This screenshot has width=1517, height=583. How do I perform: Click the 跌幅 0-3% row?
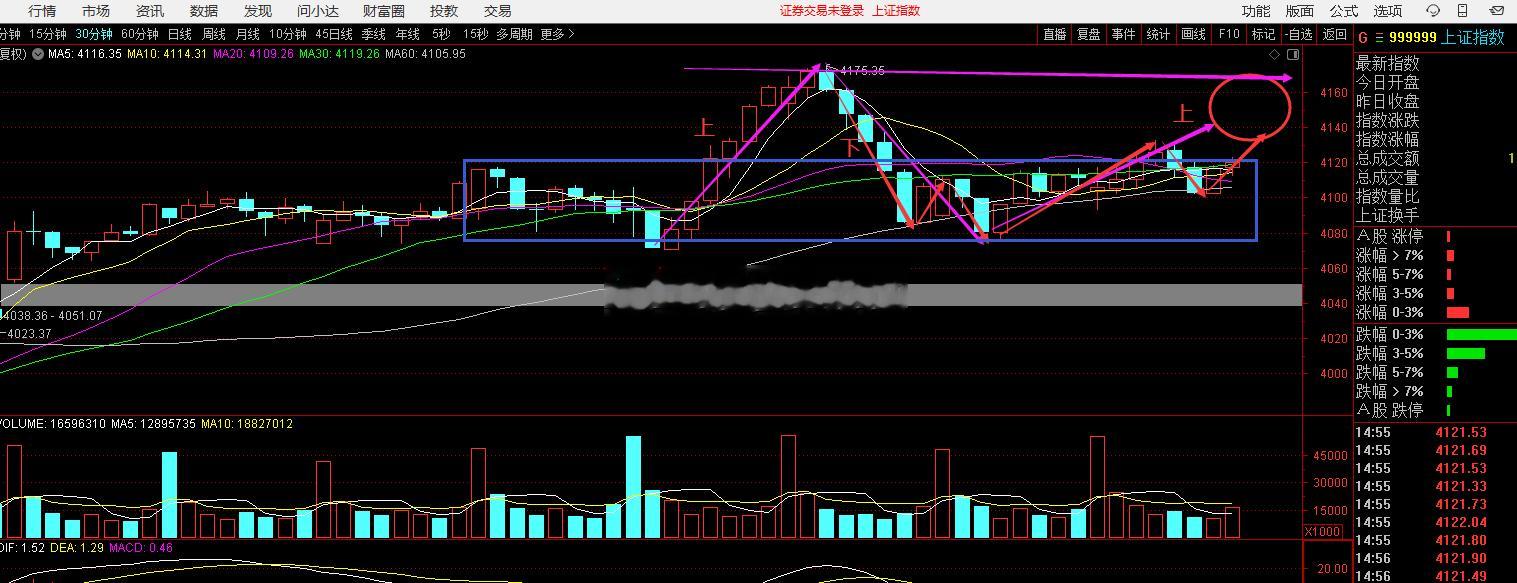point(1435,334)
